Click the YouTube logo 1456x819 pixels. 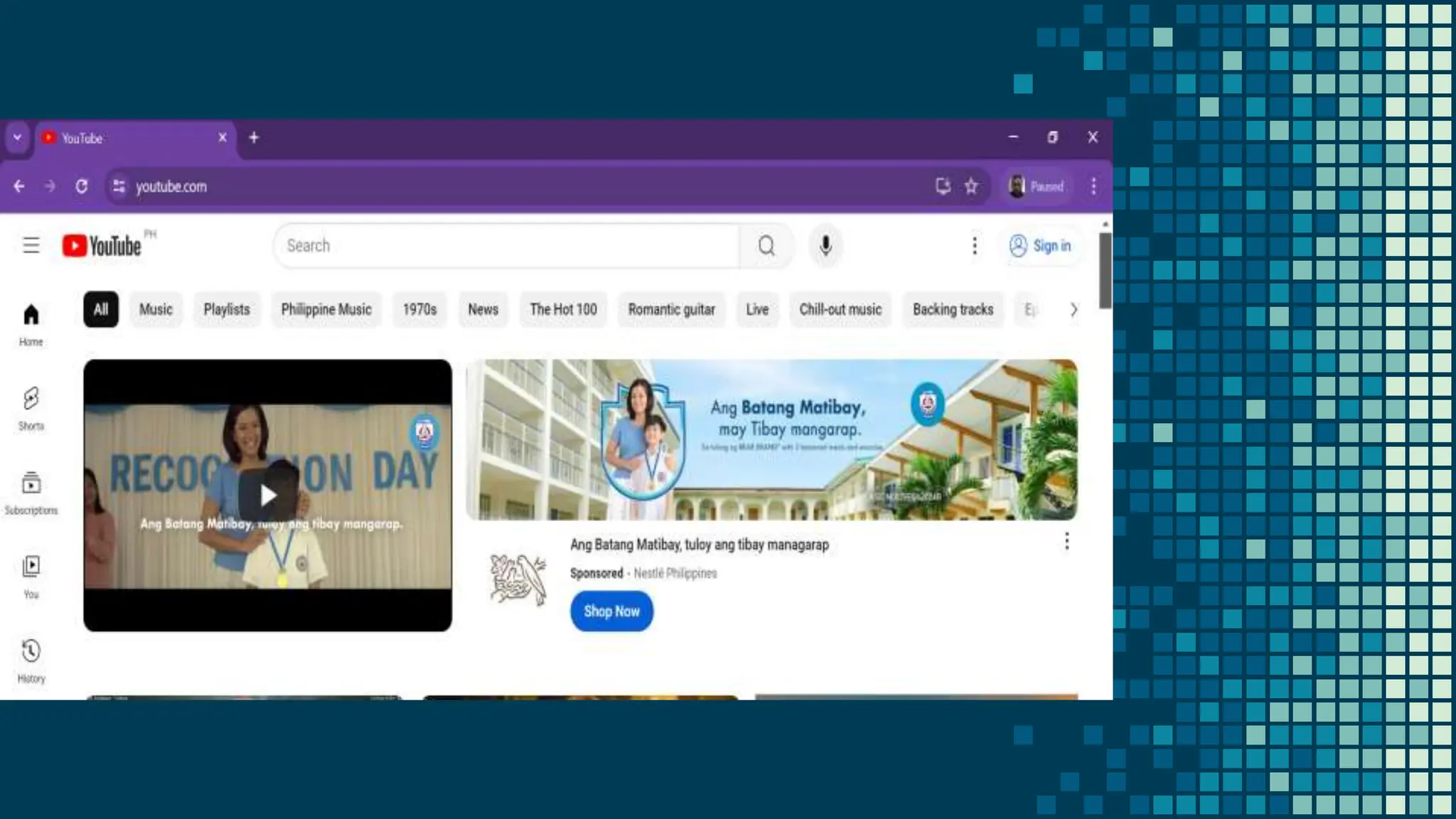coord(102,245)
